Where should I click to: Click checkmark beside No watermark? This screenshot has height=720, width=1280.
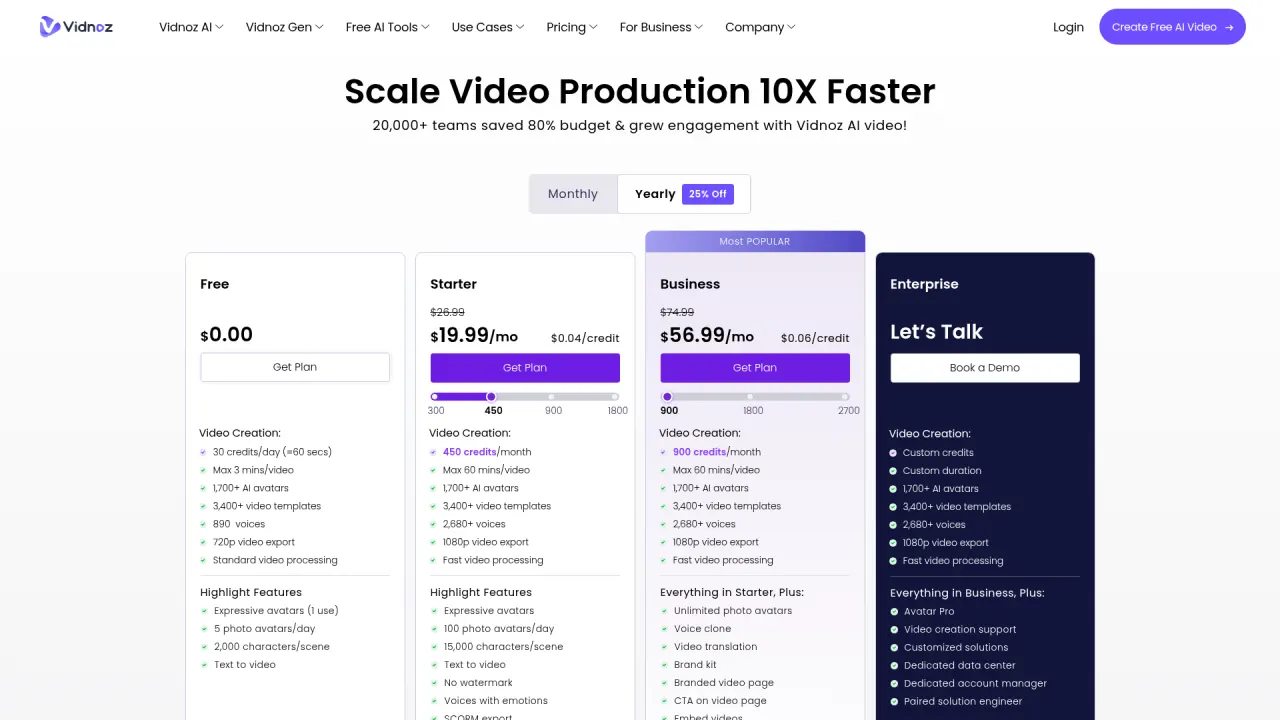pos(434,683)
